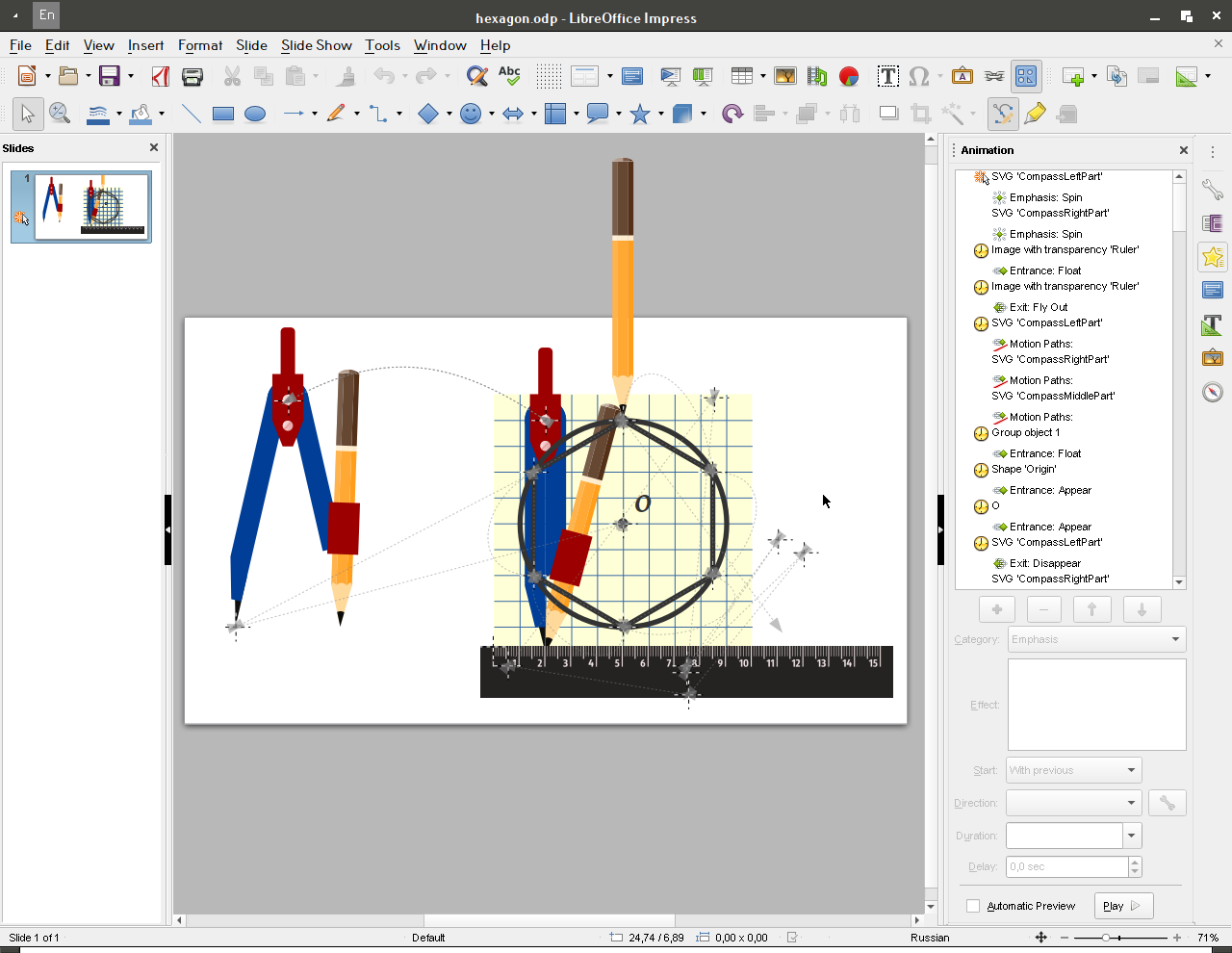Expand the Open recent files arrow
The width and height of the screenshot is (1232, 953).
[x=89, y=76]
